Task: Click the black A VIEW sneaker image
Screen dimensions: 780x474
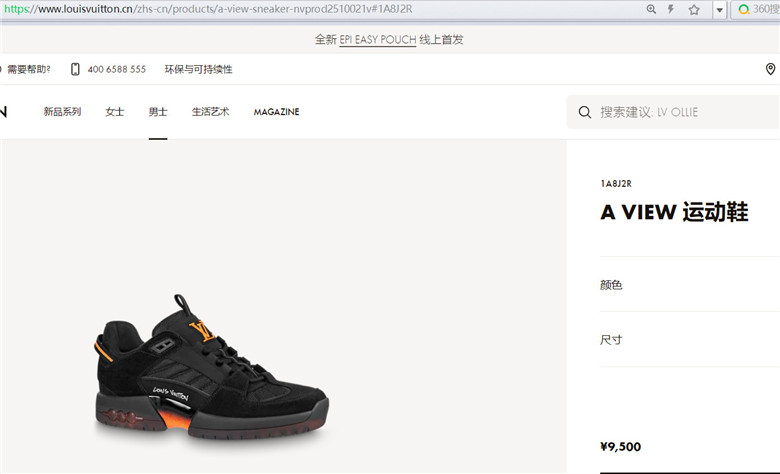Action: [x=211, y=368]
